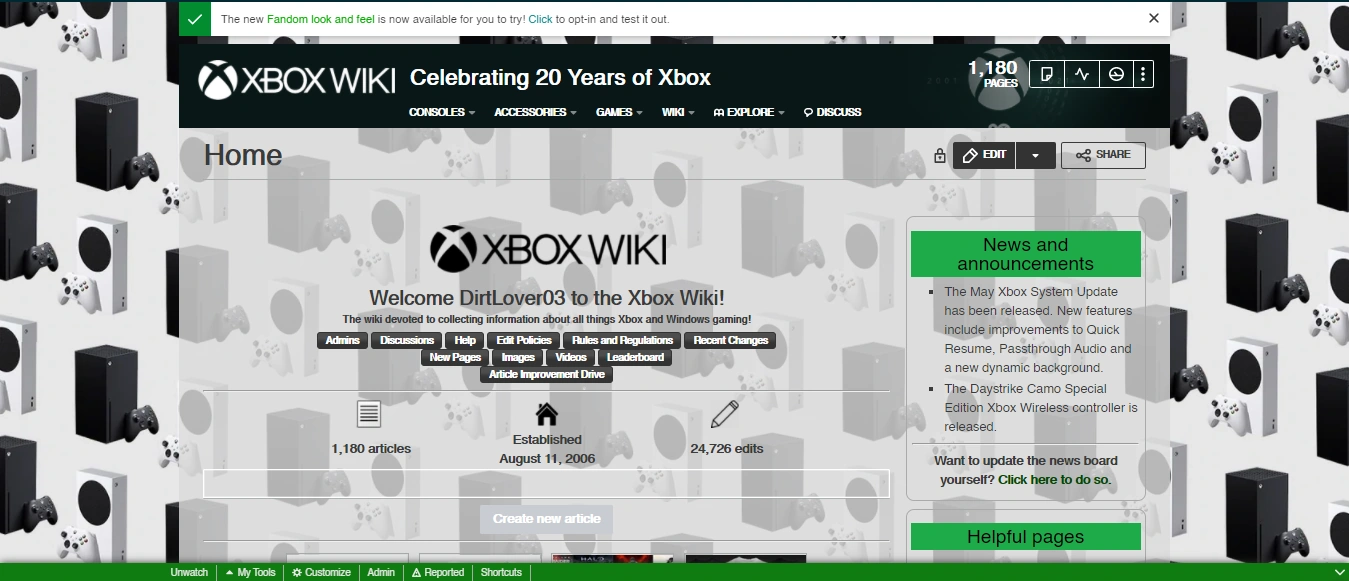The height and width of the screenshot is (581, 1349).
Task: Click the 'Home' page title
Action: coord(243,155)
